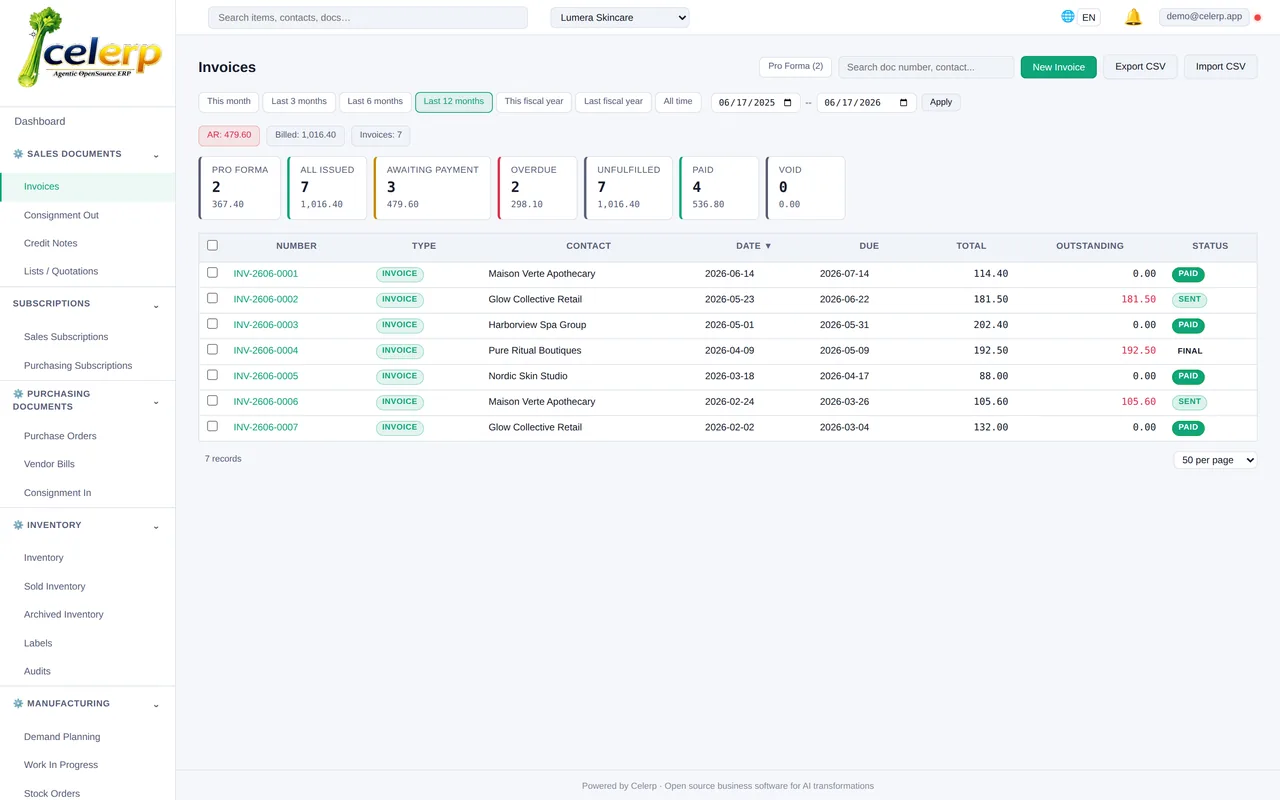The width and height of the screenshot is (1280, 800).
Task: Collapse the Inventory section chevron
Action: pyautogui.click(x=156, y=527)
